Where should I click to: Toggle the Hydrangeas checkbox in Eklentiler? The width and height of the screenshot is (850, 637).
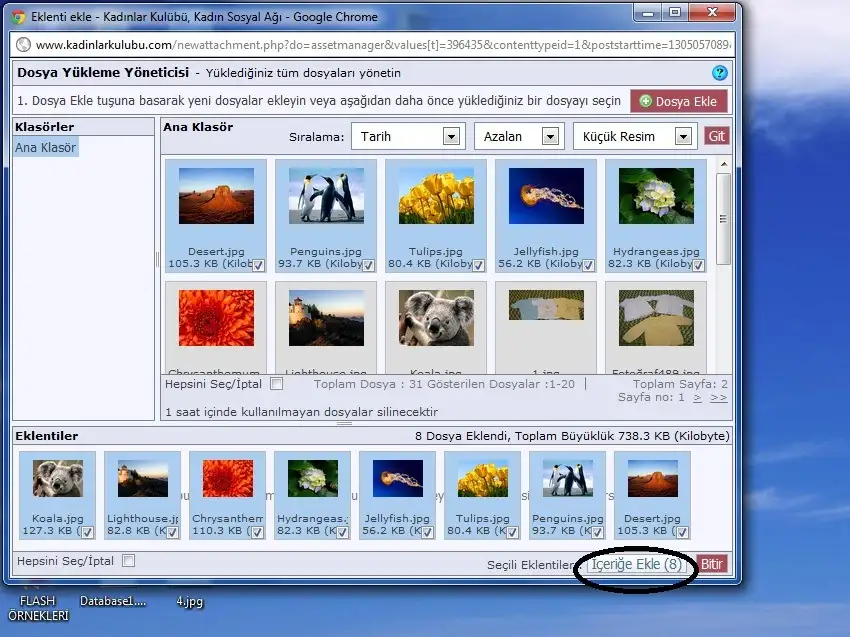tap(342, 532)
